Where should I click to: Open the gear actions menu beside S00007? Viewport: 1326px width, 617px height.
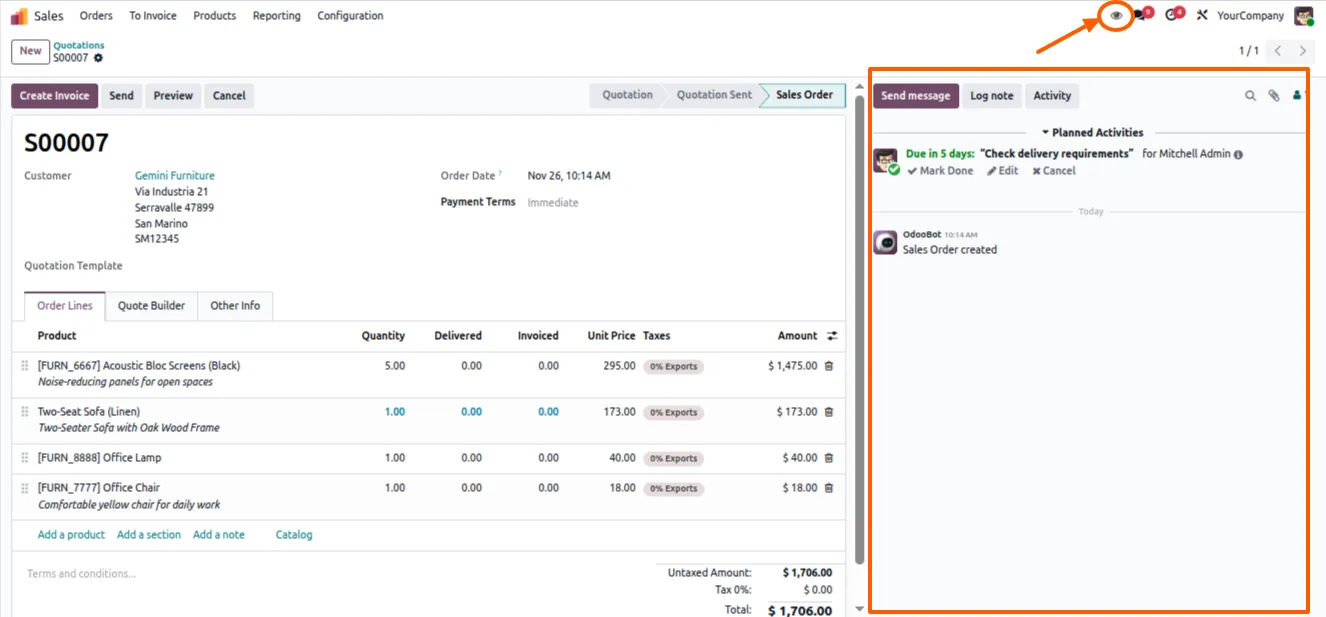(x=98, y=58)
